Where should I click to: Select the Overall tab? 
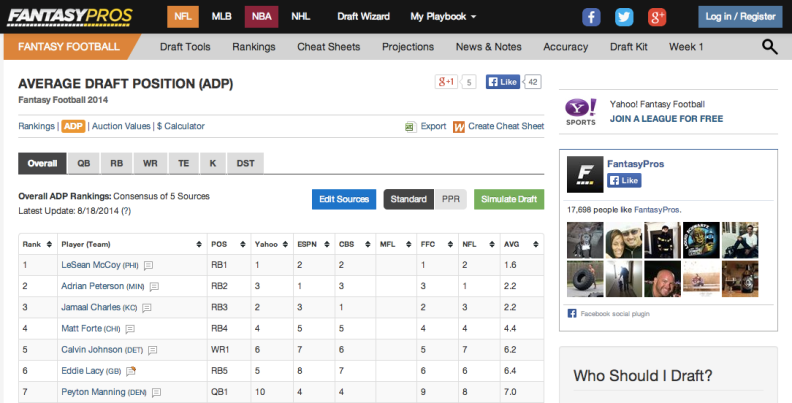click(x=42, y=164)
